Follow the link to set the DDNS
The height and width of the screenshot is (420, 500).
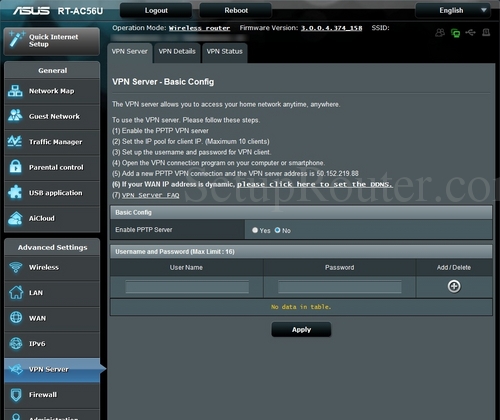(315, 184)
